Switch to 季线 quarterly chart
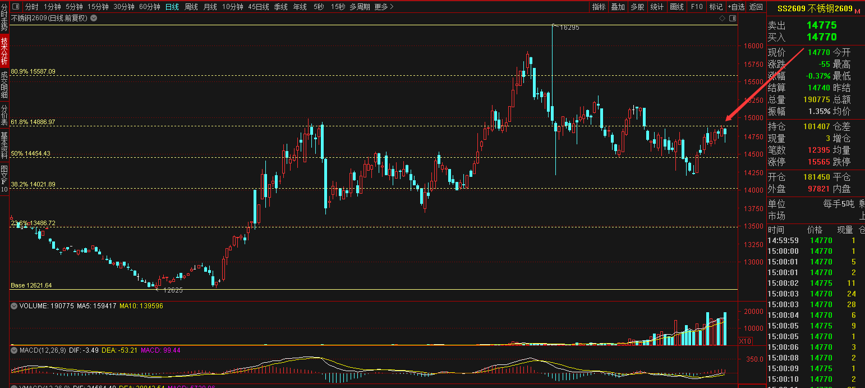Viewport: 865px width, 388px height. (281, 7)
